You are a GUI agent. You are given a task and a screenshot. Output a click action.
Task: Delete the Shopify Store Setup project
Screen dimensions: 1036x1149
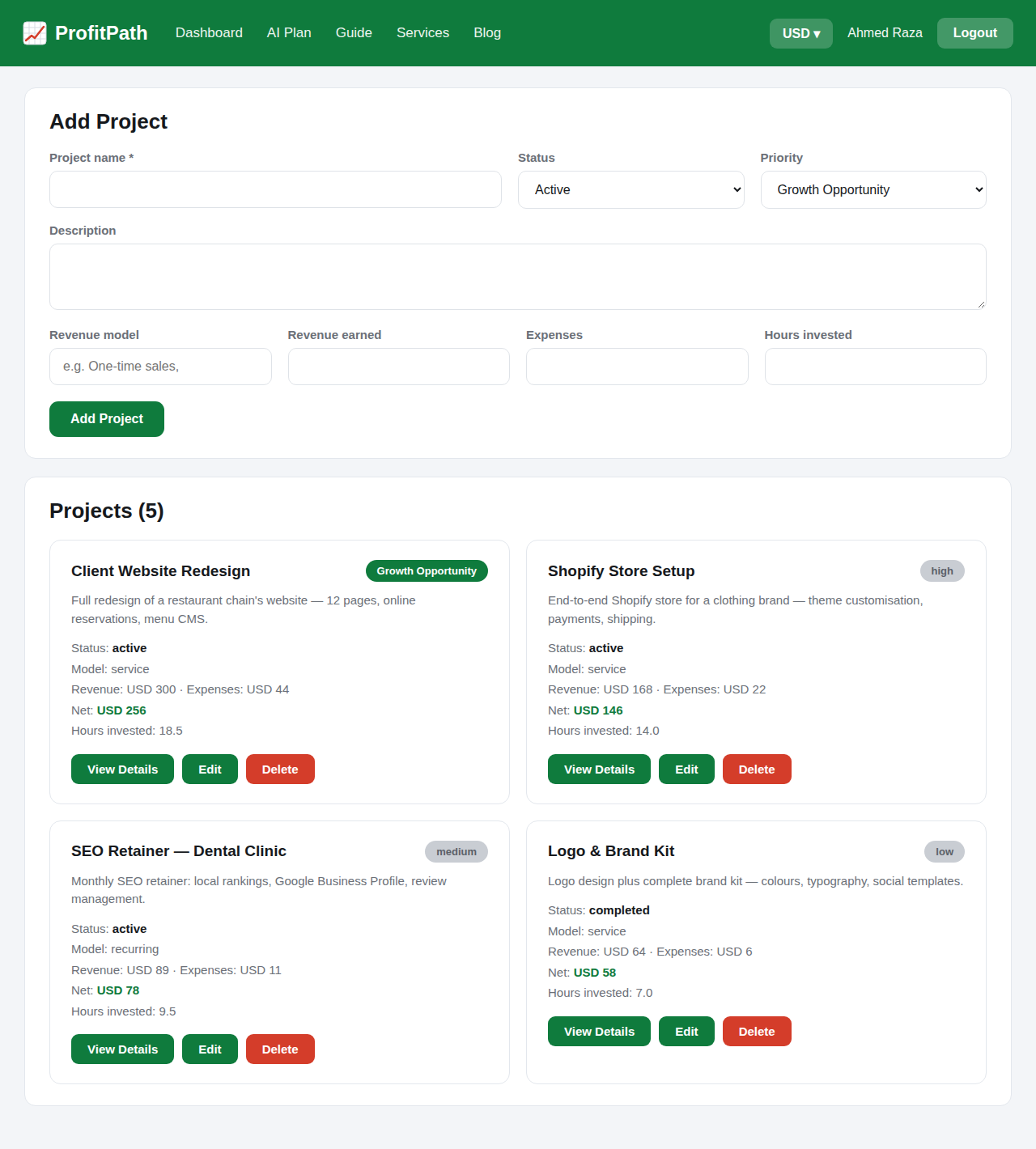coord(757,770)
